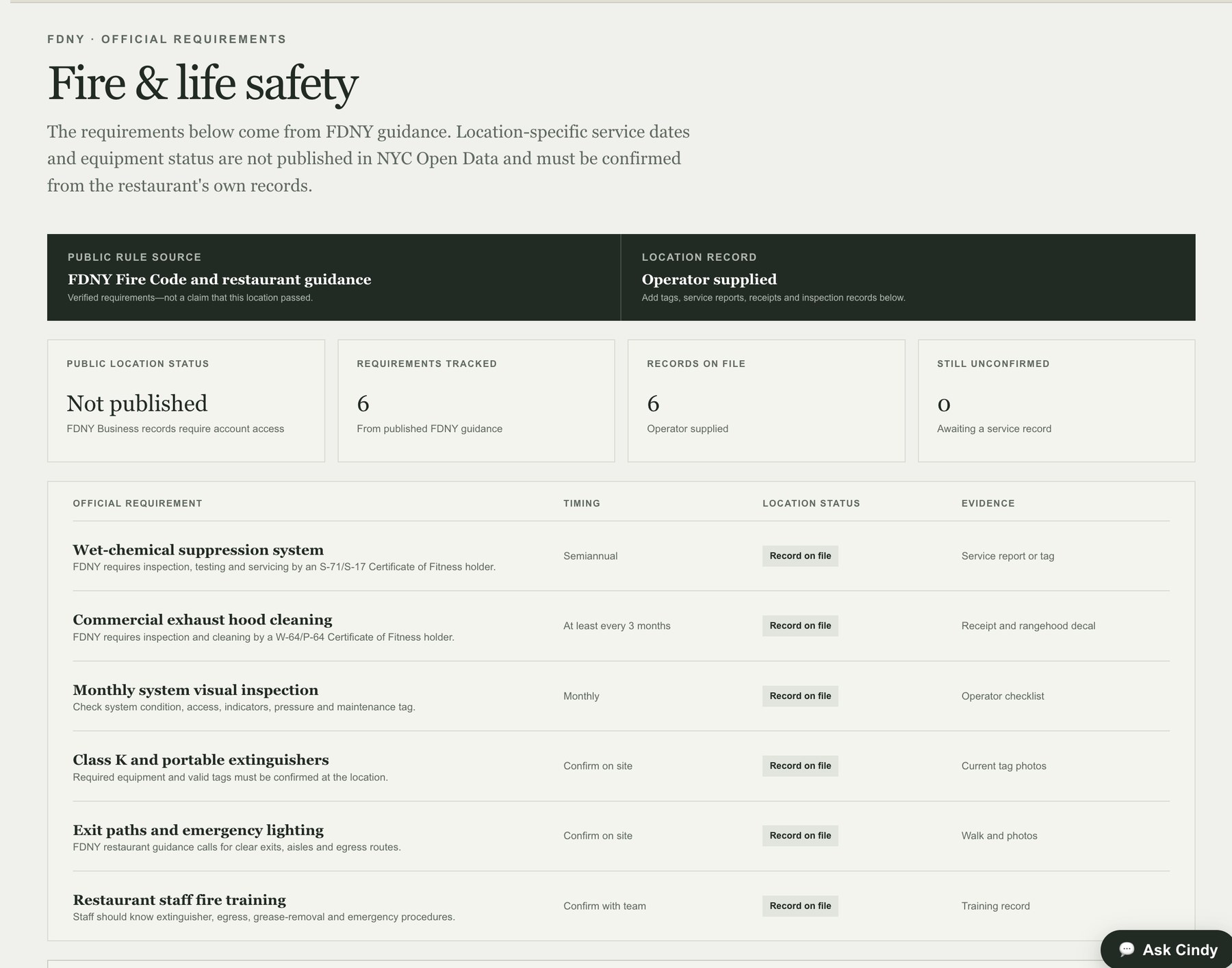This screenshot has height=968, width=1232.
Task: Click the Operator supplied location record heading
Action: point(709,279)
